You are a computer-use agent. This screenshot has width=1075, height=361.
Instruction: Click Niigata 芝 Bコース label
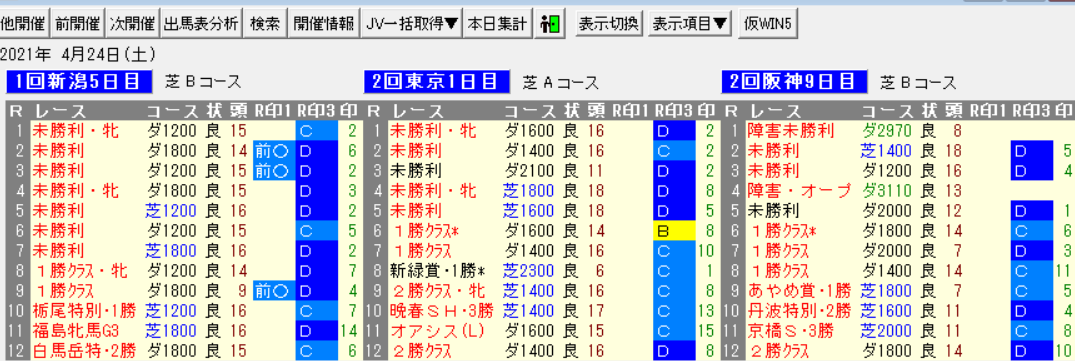coord(204,83)
